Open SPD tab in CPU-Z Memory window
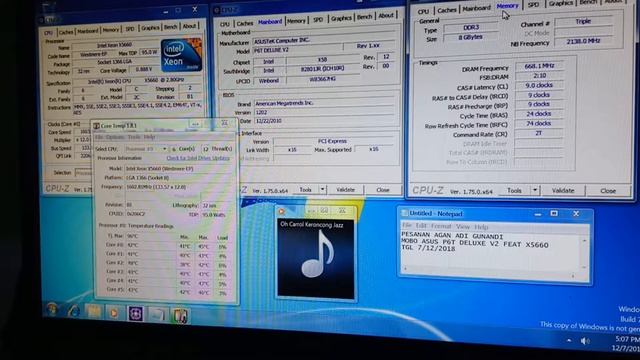640x360 pixels. [x=533, y=5]
